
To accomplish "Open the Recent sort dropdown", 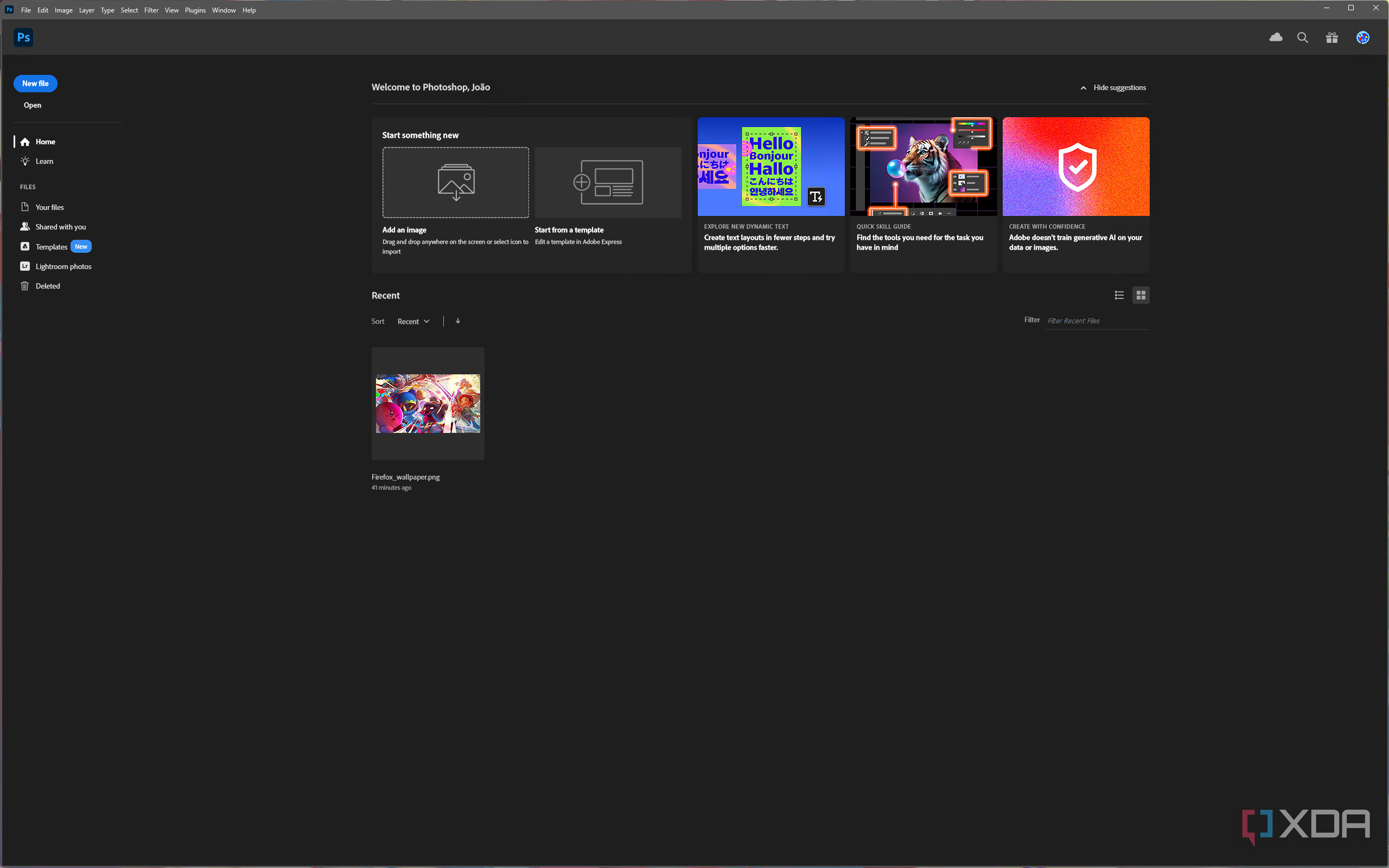I will [x=413, y=322].
